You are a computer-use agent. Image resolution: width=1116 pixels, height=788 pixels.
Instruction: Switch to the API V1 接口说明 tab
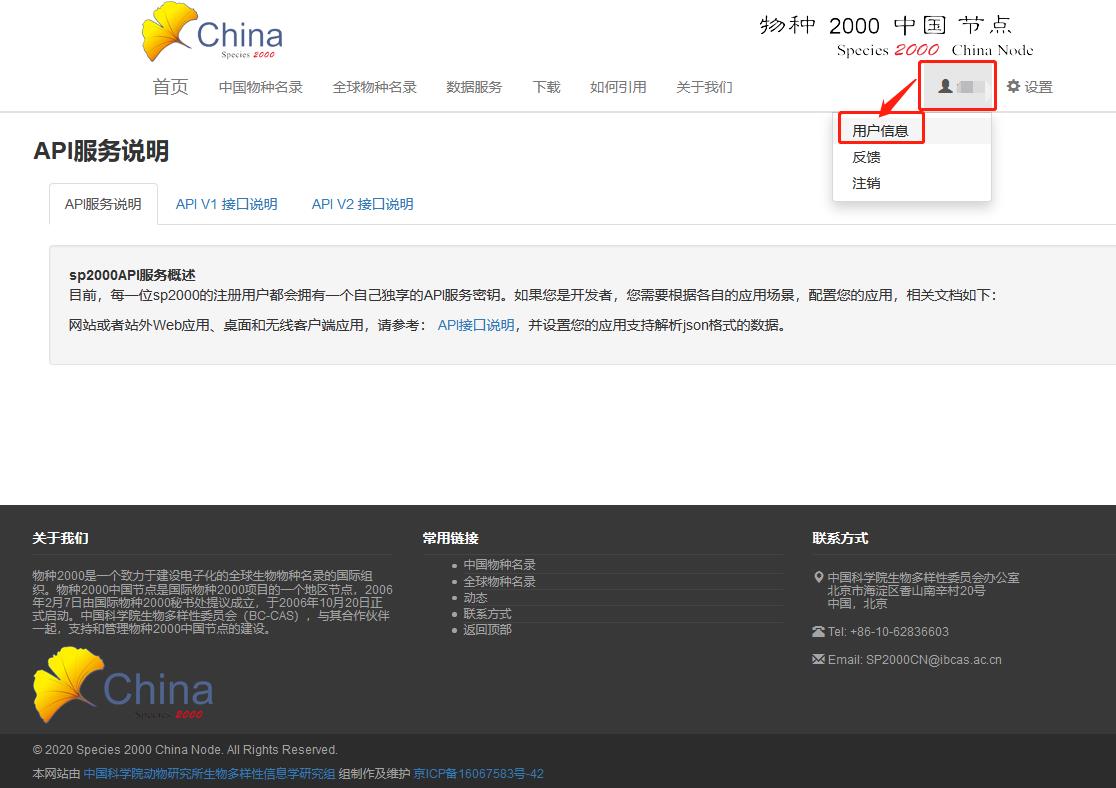tap(226, 204)
